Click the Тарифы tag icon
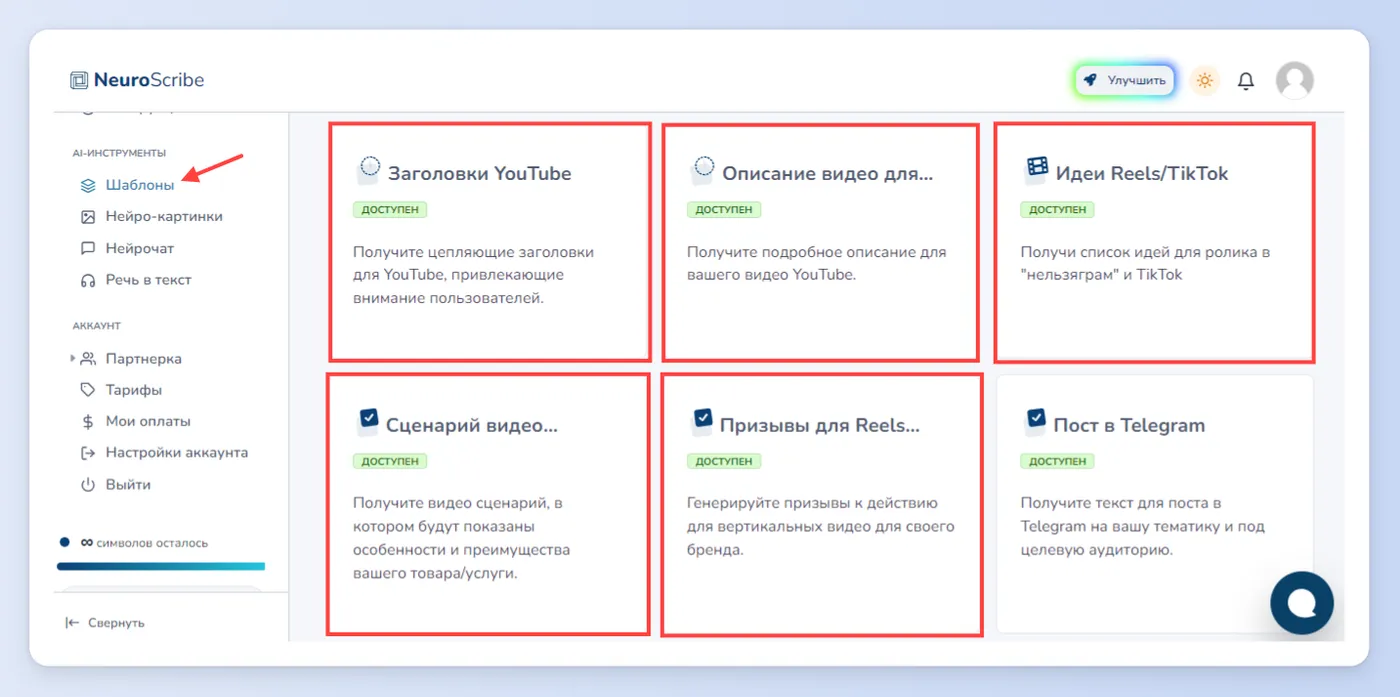1400x697 pixels. 88,390
